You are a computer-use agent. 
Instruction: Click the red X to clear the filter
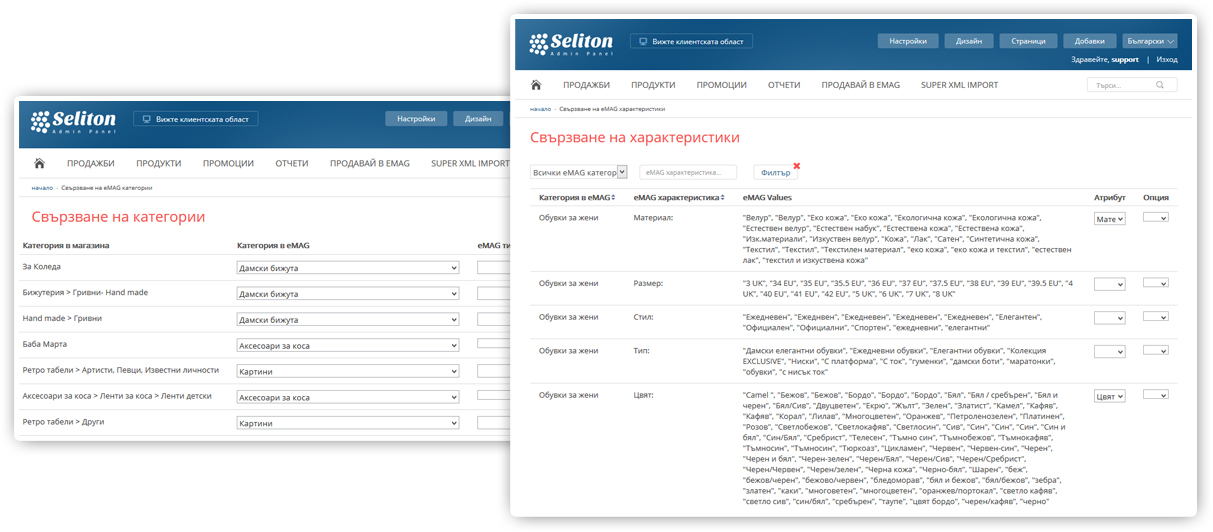click(x=796, y=165)
